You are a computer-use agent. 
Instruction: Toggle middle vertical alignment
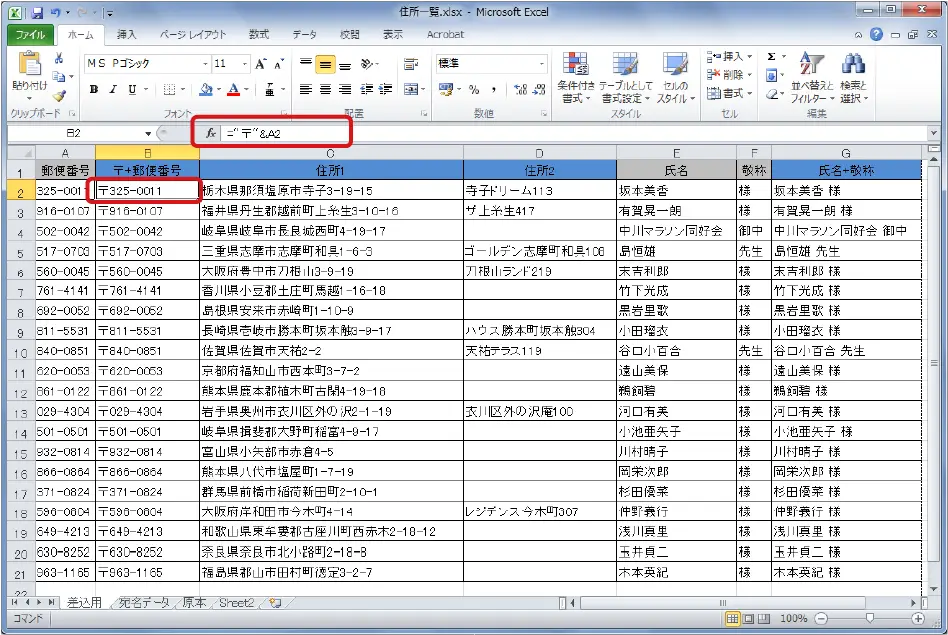(325, 64)
